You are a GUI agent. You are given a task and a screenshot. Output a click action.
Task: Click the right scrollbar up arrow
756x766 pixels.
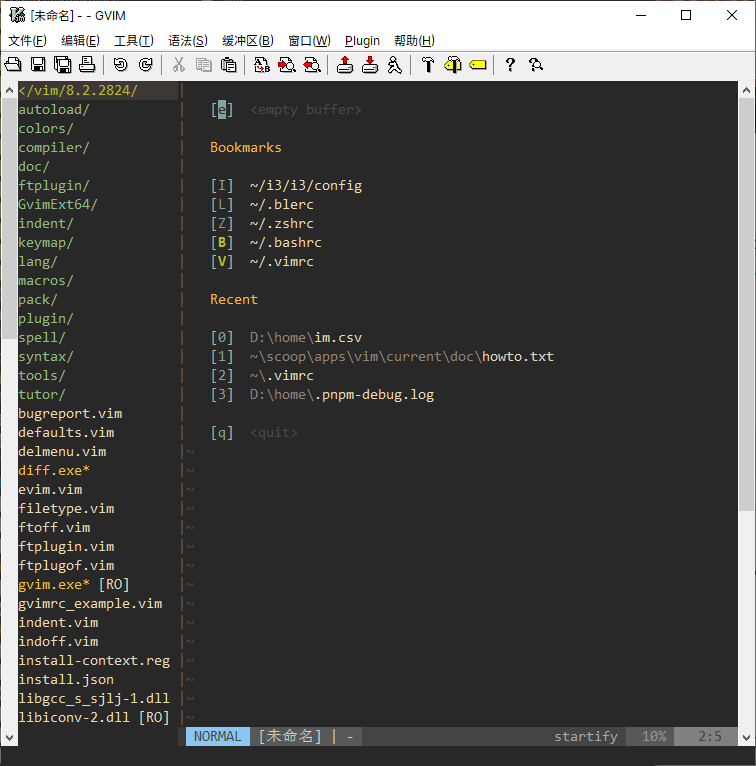click(x=746, y=90)
